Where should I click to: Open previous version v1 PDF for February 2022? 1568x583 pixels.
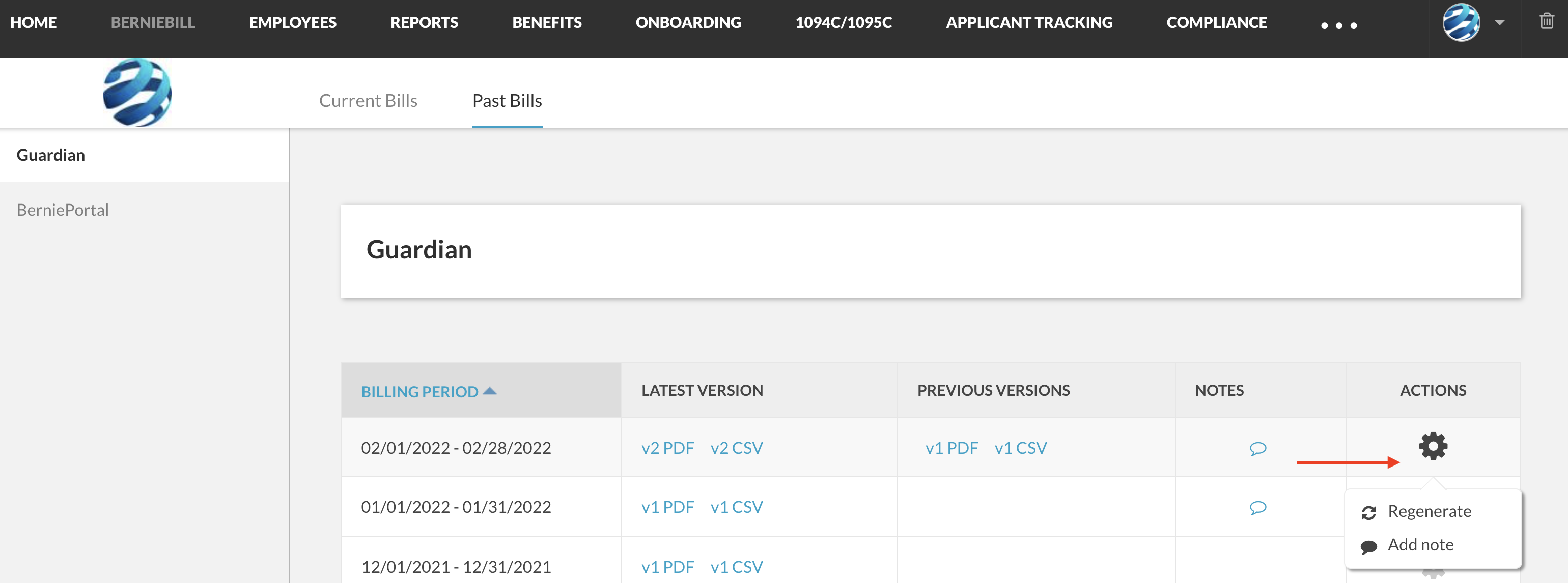(x=951, y=449)
